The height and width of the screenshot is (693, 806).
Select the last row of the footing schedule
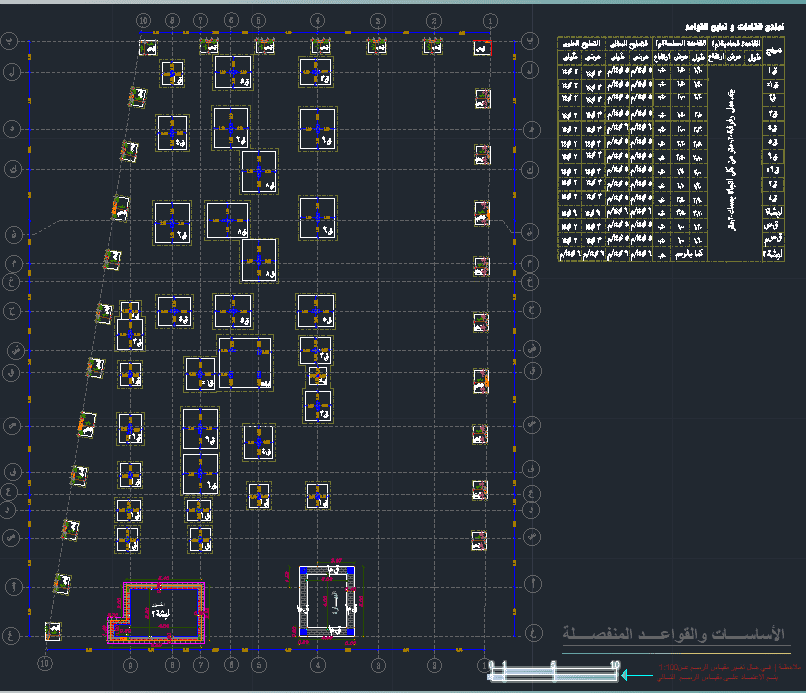coord(671,254)
